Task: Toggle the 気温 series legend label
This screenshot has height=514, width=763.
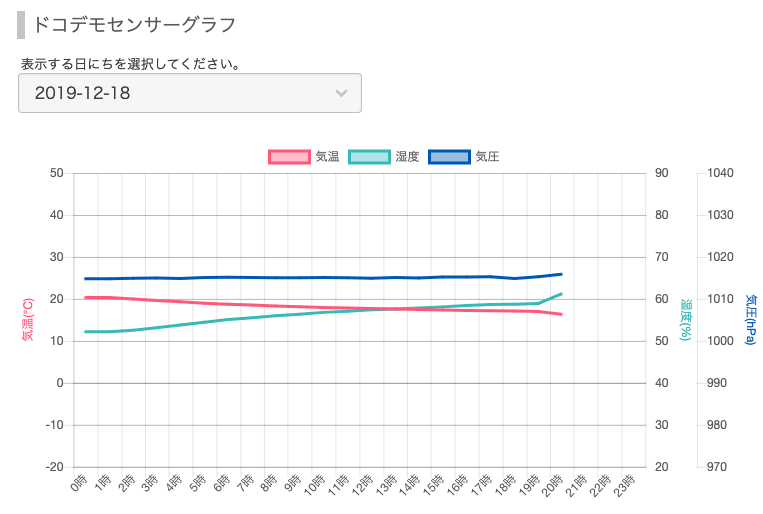Action: point(327,157)
